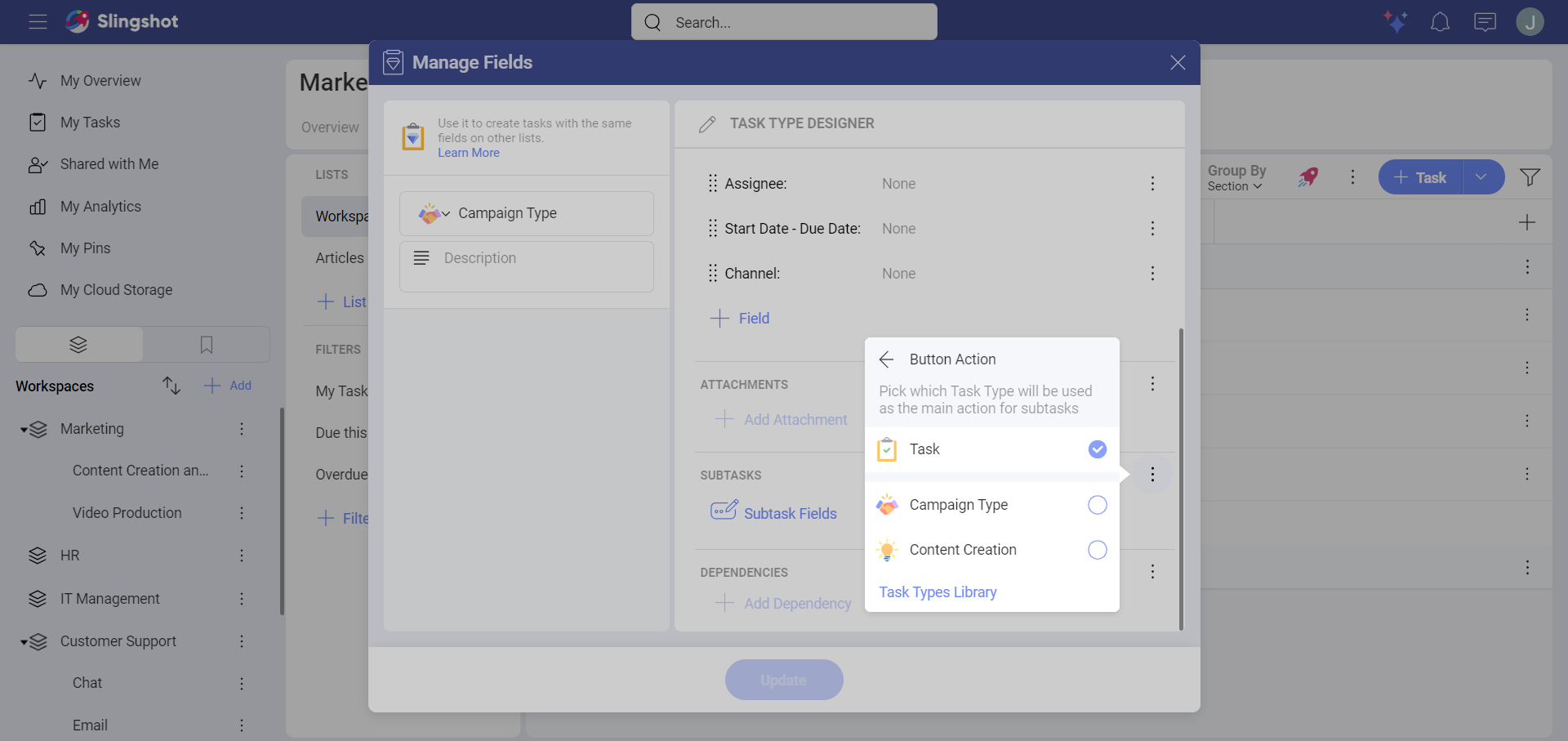Image resolution: width=1568 pixels, height=741 pixels.
Task: Open Marketing workspace options menu
Action: 242,429
